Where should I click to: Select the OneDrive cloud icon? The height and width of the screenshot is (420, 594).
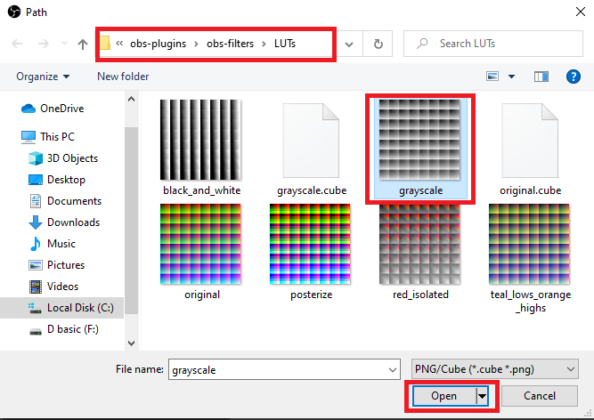pos(28,108)
